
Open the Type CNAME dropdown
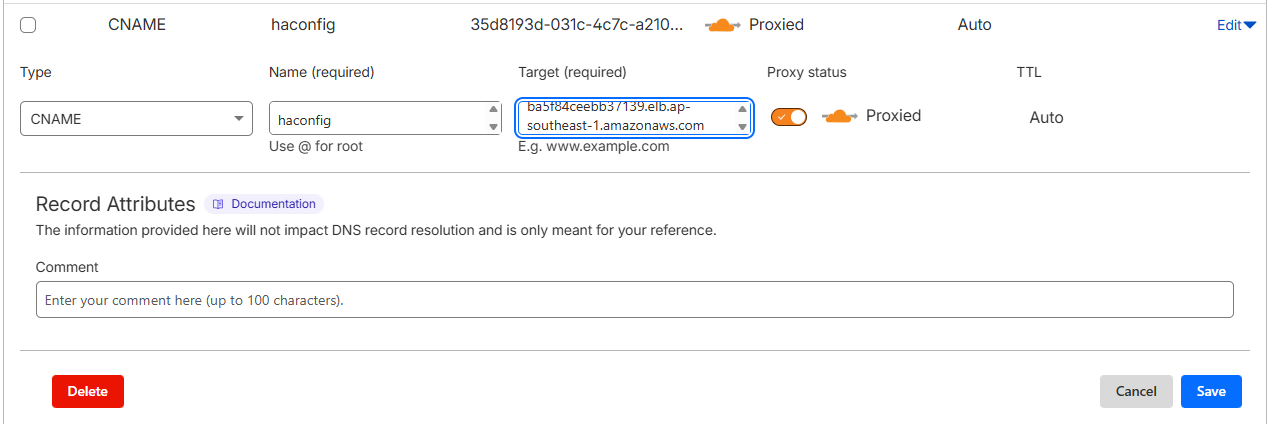[135, 119]
